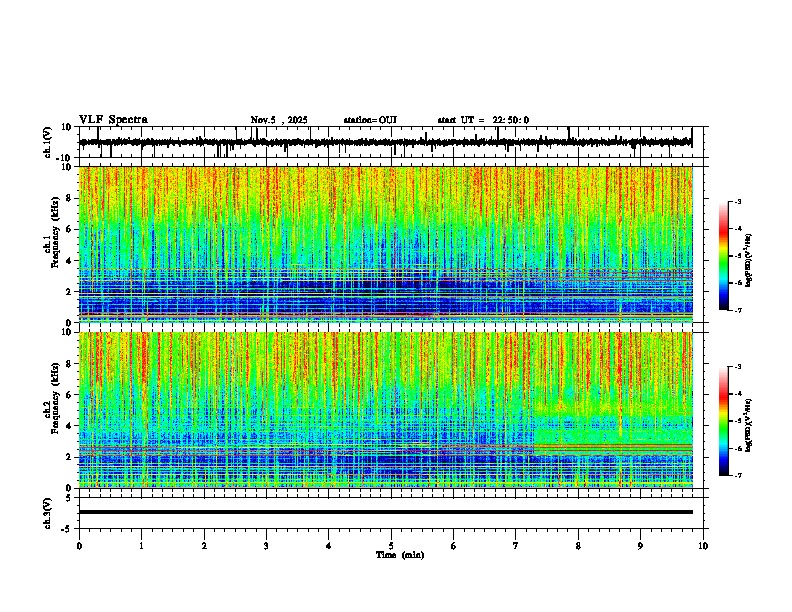Click the ch.2 colorbar log(PSD) label

749,426
